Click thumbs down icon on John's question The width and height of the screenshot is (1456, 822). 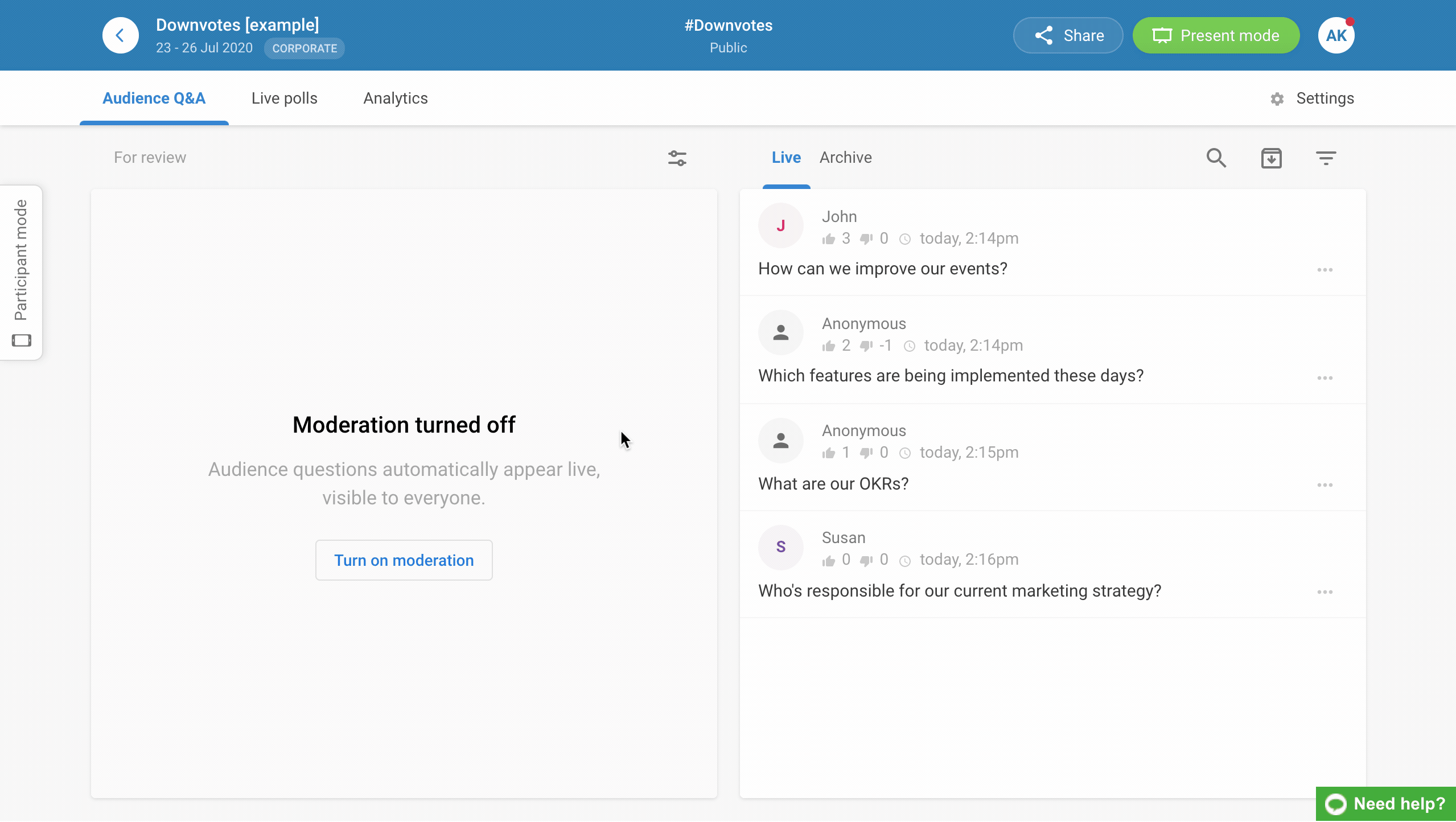(866, 239)
